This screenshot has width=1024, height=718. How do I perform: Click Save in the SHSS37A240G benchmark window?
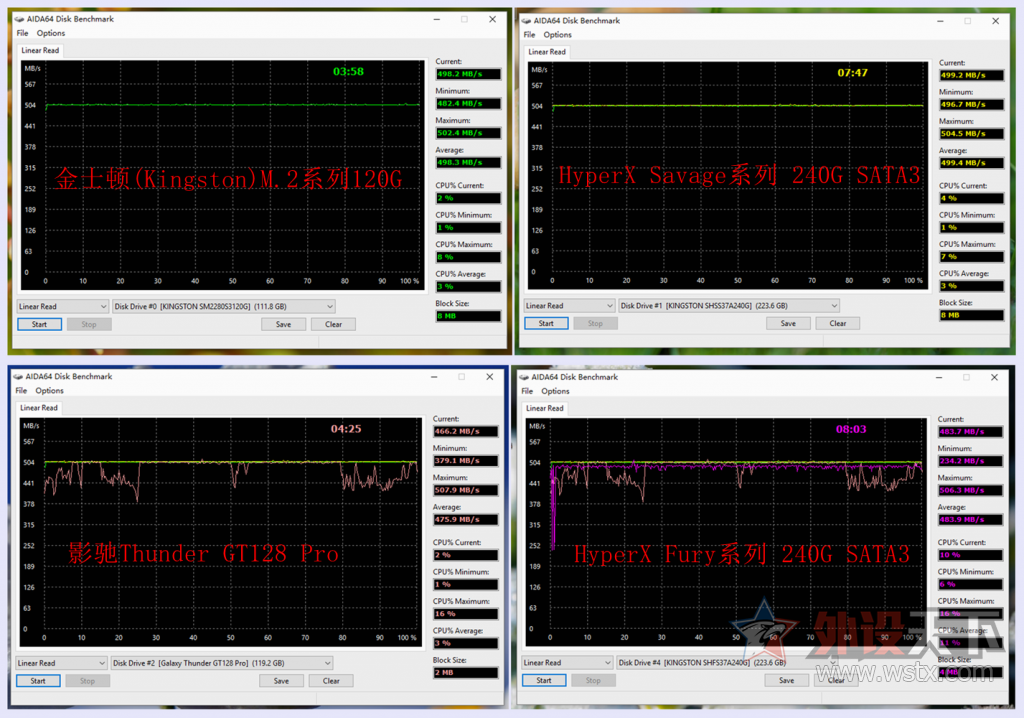pos(788,323)
